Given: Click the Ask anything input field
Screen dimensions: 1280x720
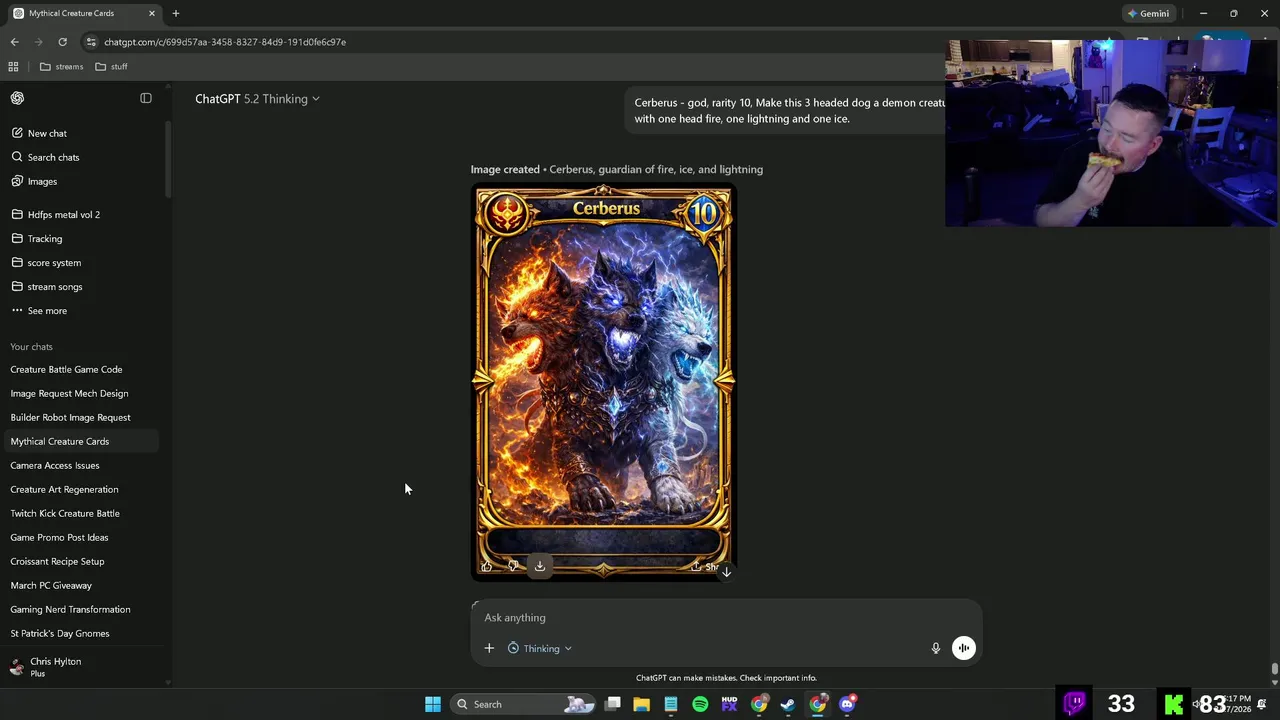Looking at the screenshot, I should click(726, 617).
